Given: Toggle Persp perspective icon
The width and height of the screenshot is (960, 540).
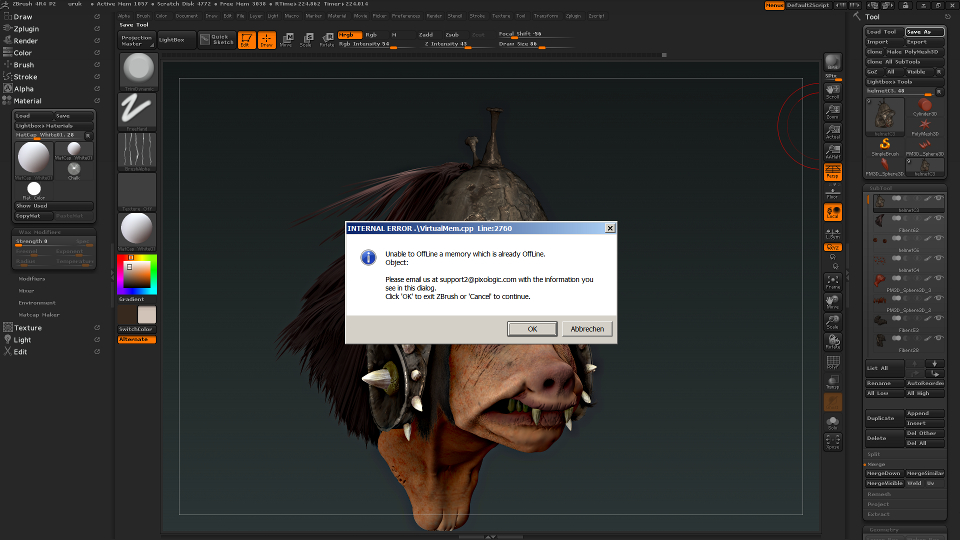Looking at the screenshot, I should pyautogui.click(x=833, y=171).
